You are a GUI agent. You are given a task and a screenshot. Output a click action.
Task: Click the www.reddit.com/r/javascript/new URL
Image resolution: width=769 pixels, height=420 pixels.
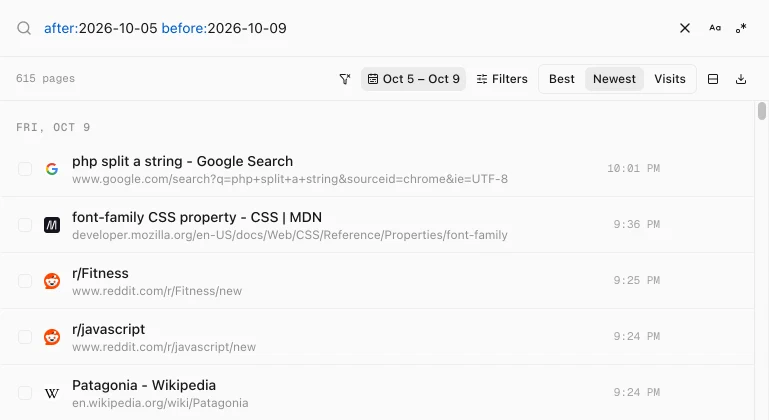[164, 347]
